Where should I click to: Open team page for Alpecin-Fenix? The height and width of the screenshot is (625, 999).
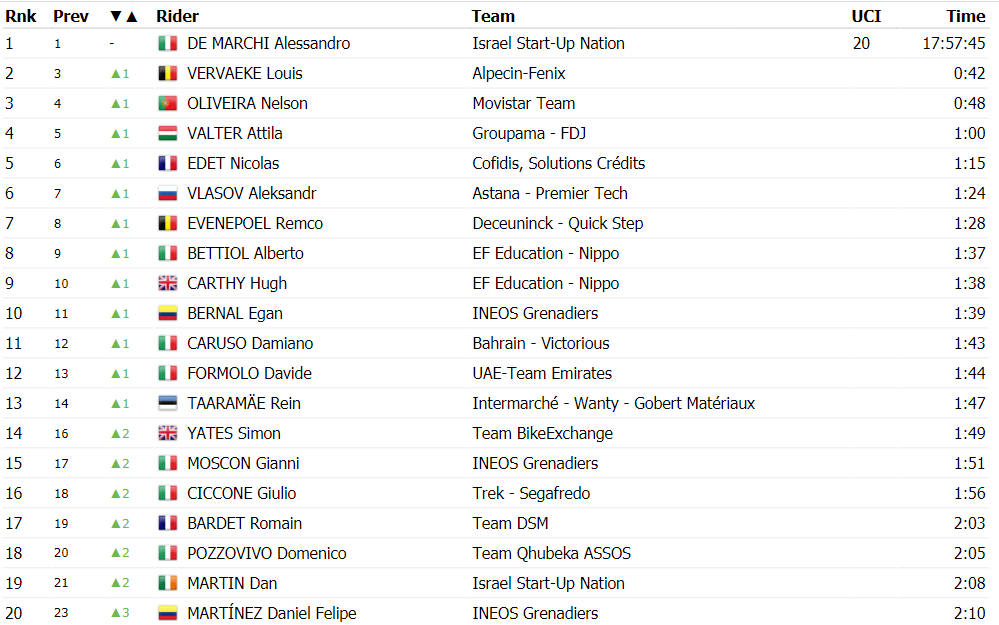tap(519, 73)
